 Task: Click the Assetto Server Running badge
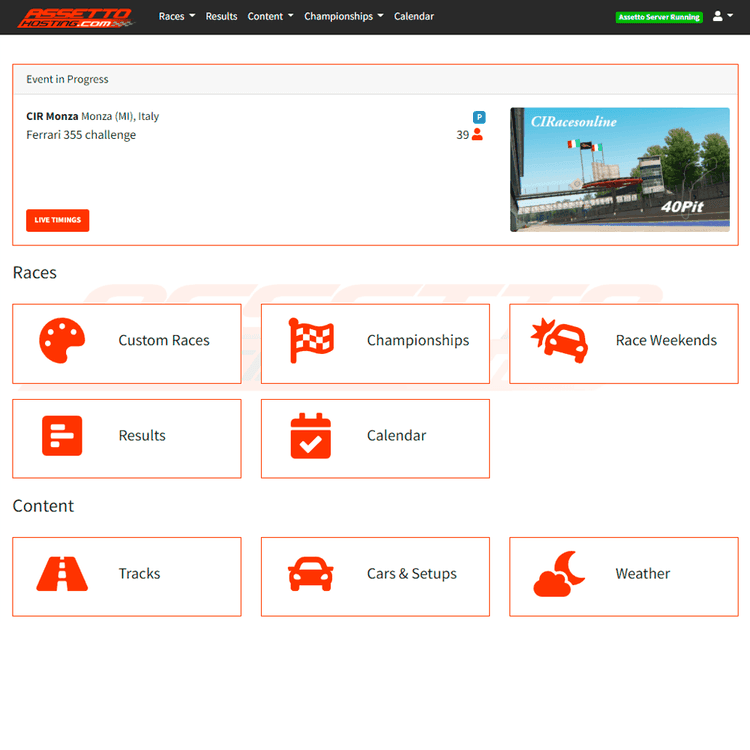pos(659,17)
